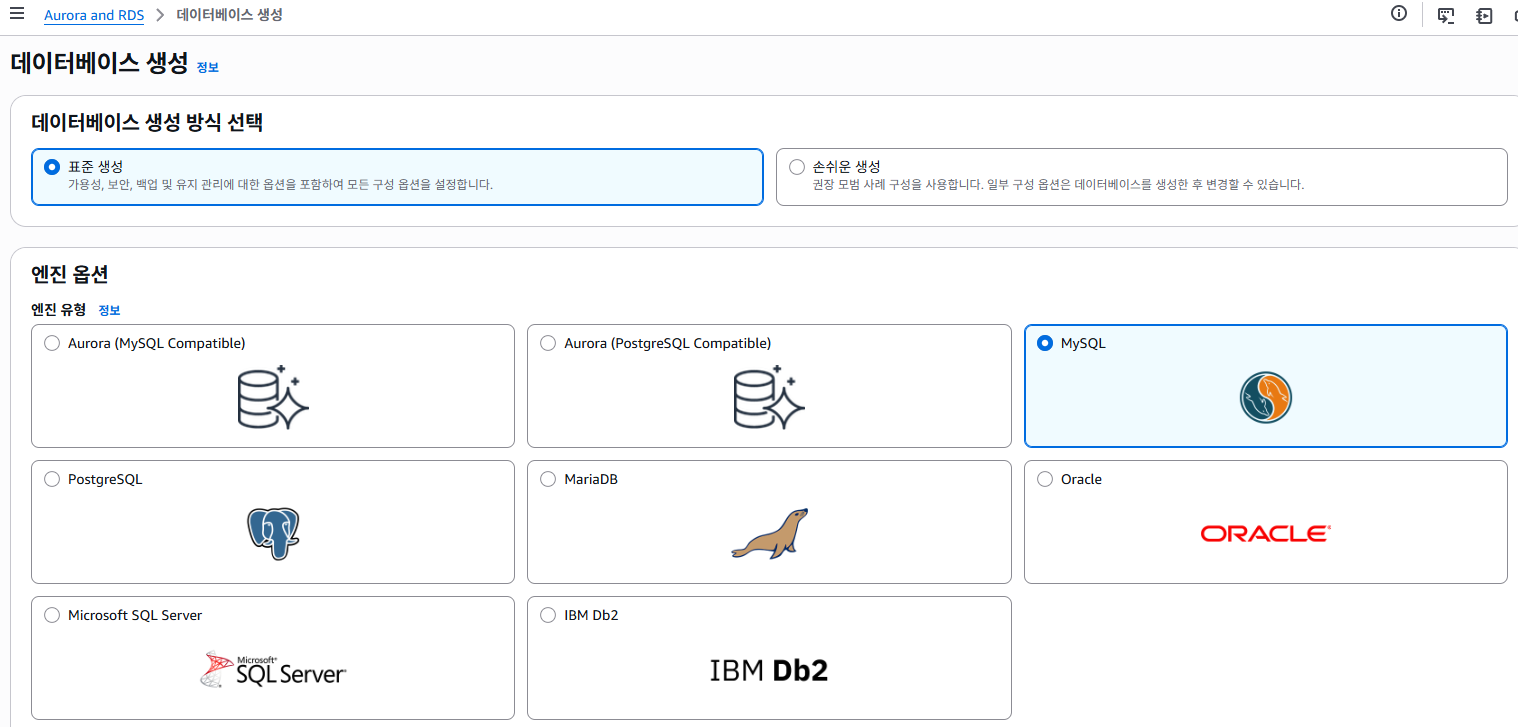
Task: Open the hamburger navigation menu
Action: [x=16, y=14]
